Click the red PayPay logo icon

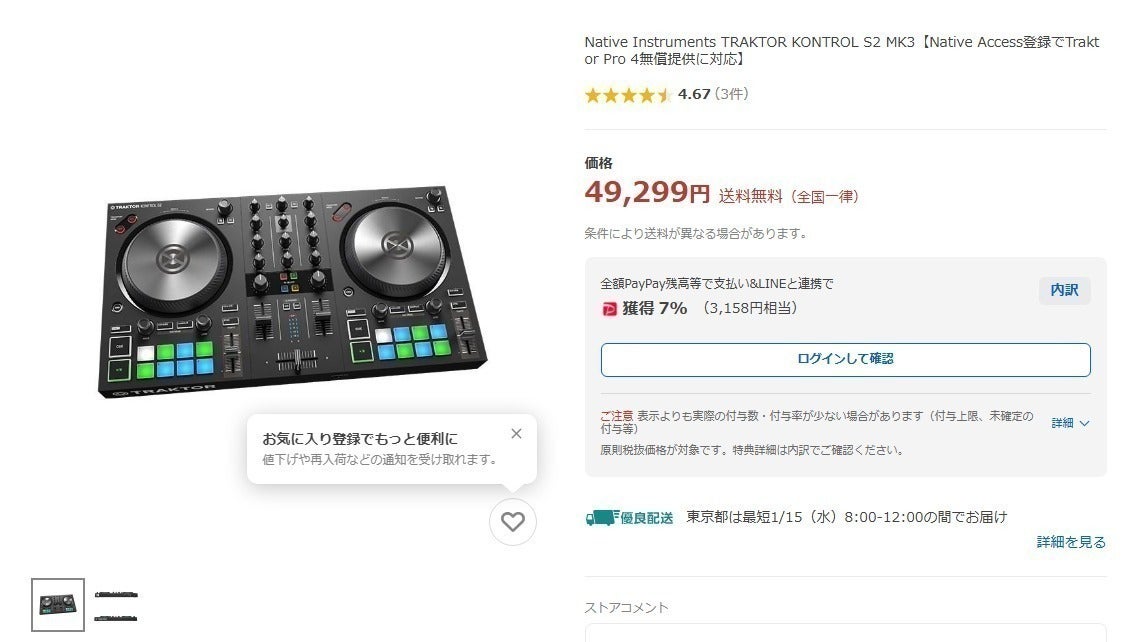609,309
